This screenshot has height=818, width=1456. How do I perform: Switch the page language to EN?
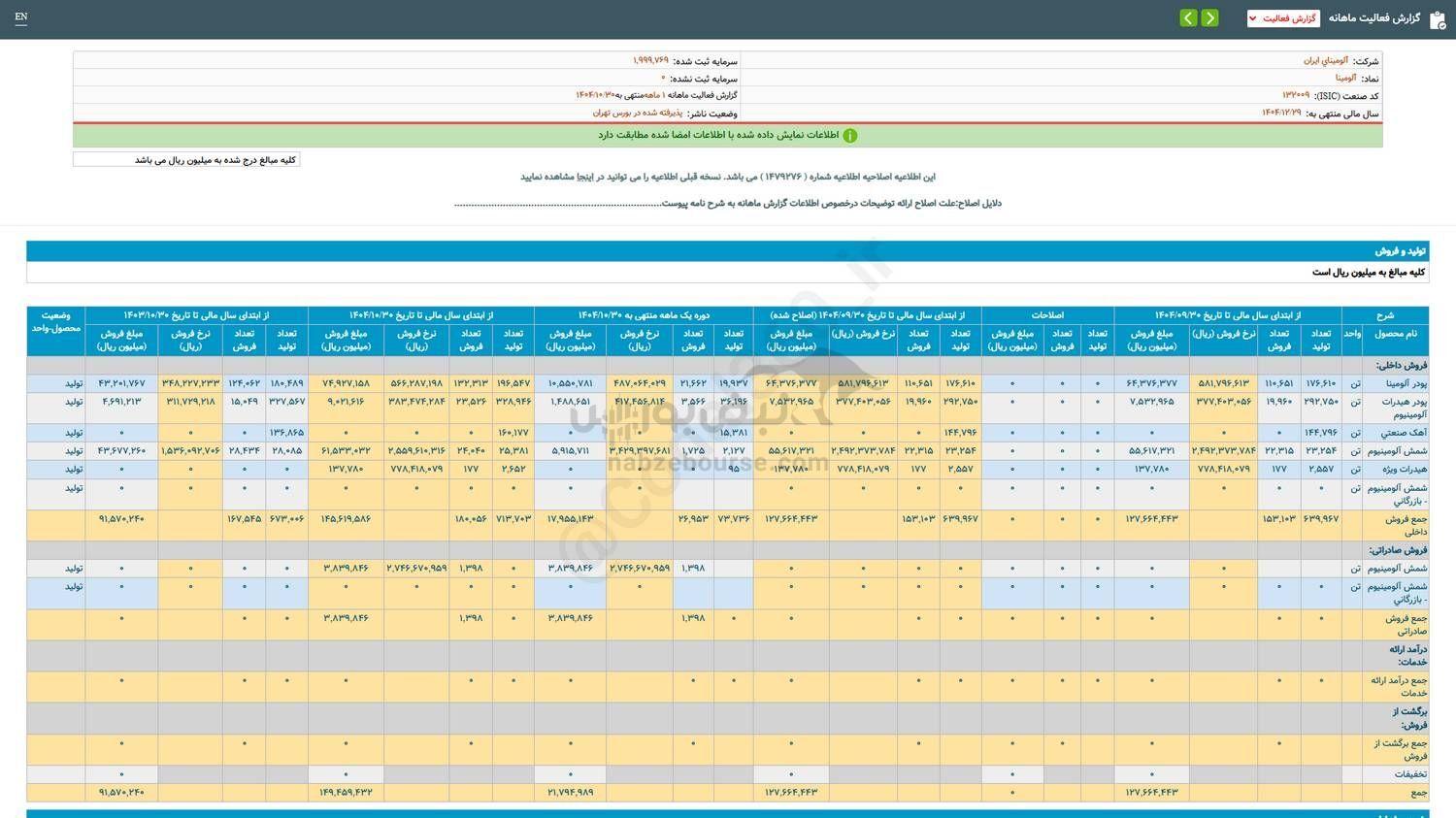(21, 17)
